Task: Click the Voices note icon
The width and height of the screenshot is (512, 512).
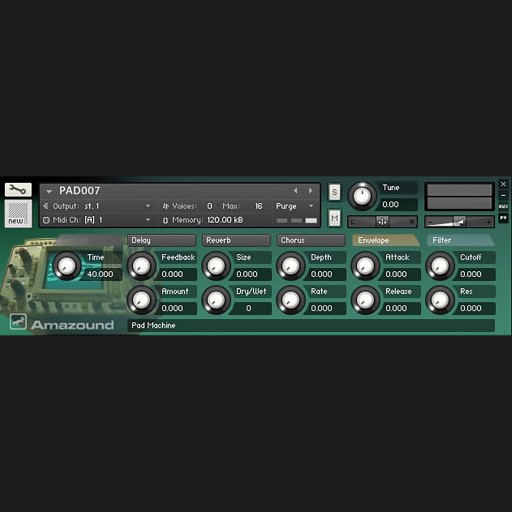Action: point(166,206)
